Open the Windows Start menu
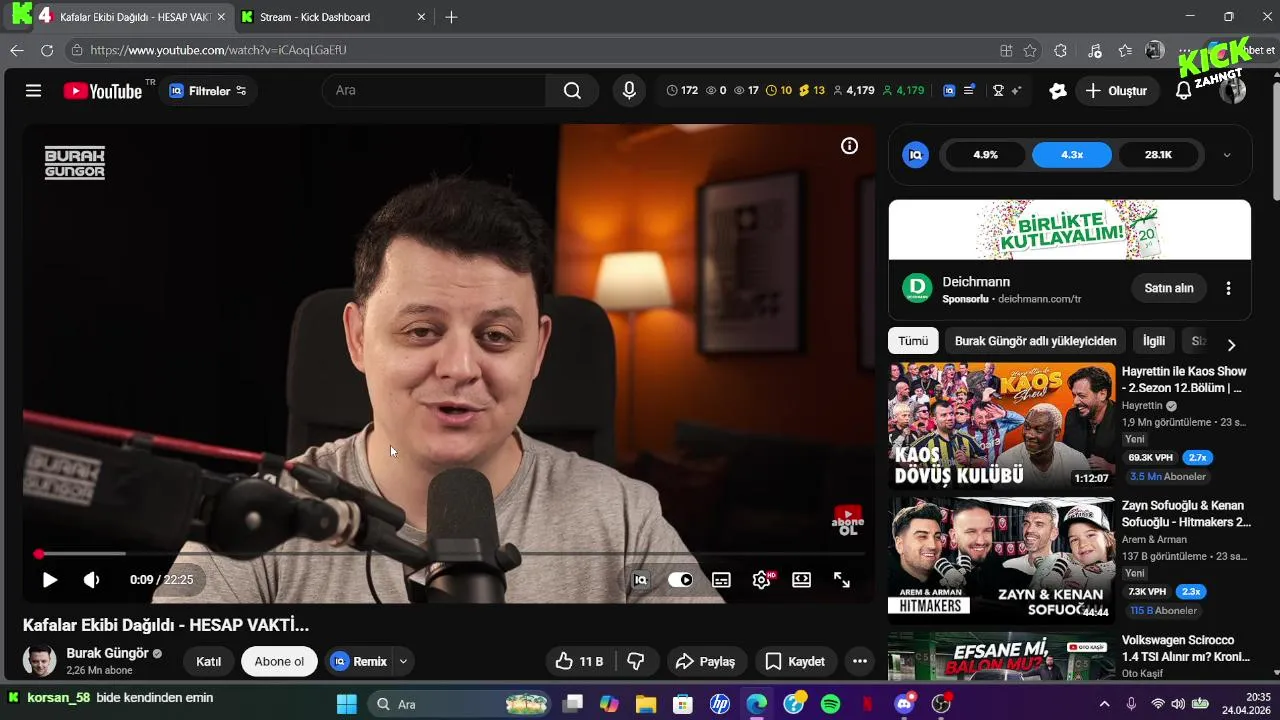The width and height of the screenshot is (1280, 720). [x=347, y=704]
